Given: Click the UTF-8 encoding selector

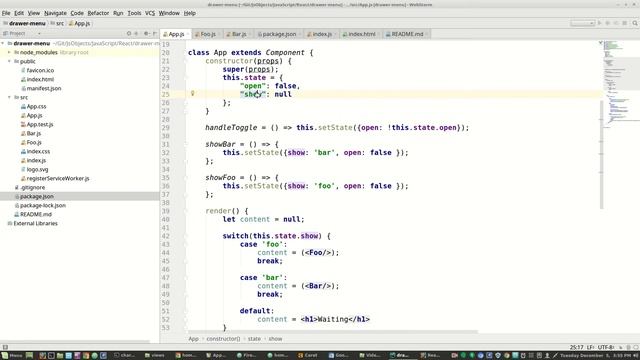Looking at the screenshot, I should [606, 347].
